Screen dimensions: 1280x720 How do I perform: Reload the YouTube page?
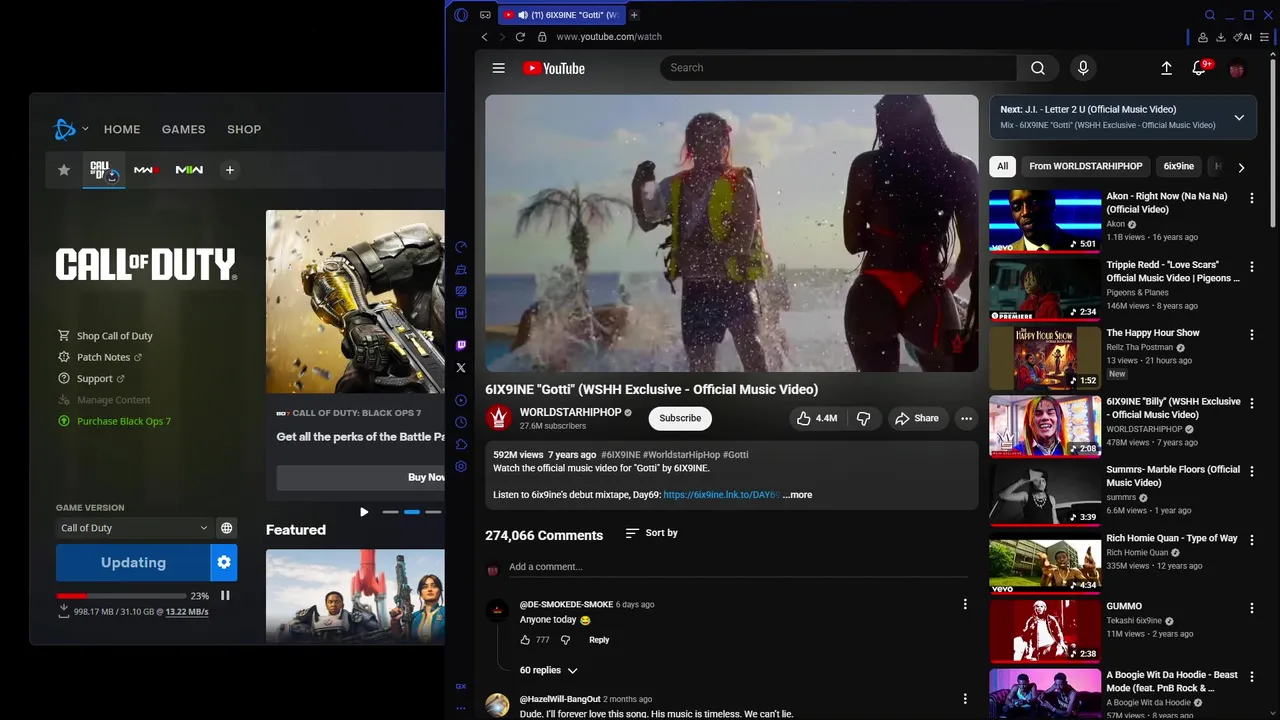pyautogui.click(x=520, y=37)
